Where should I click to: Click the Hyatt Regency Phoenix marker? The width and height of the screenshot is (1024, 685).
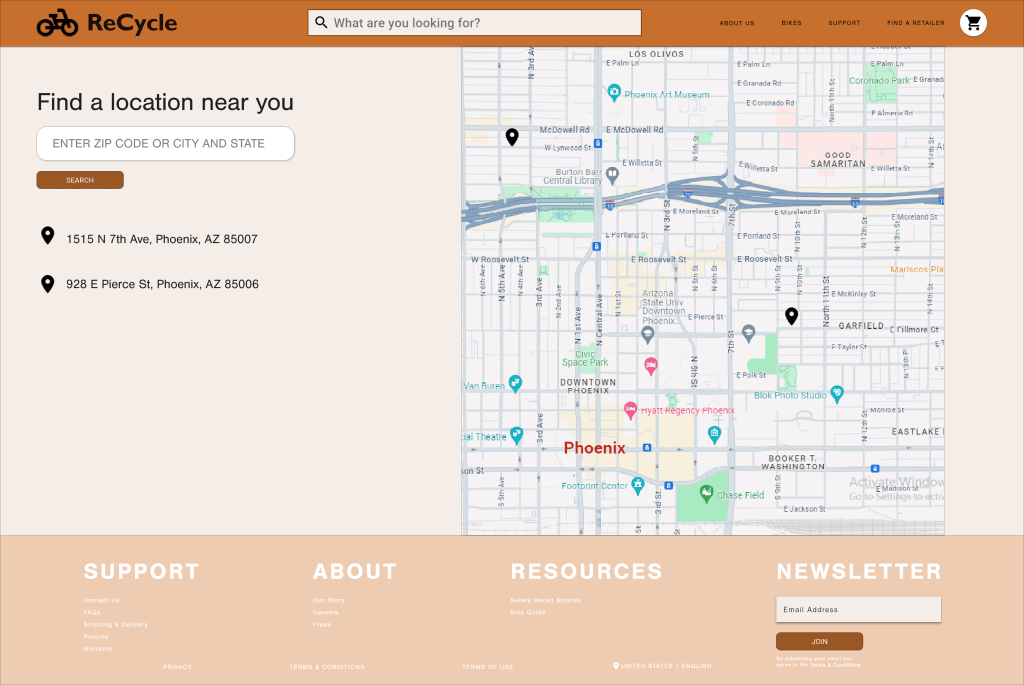[x=630, y=410]
